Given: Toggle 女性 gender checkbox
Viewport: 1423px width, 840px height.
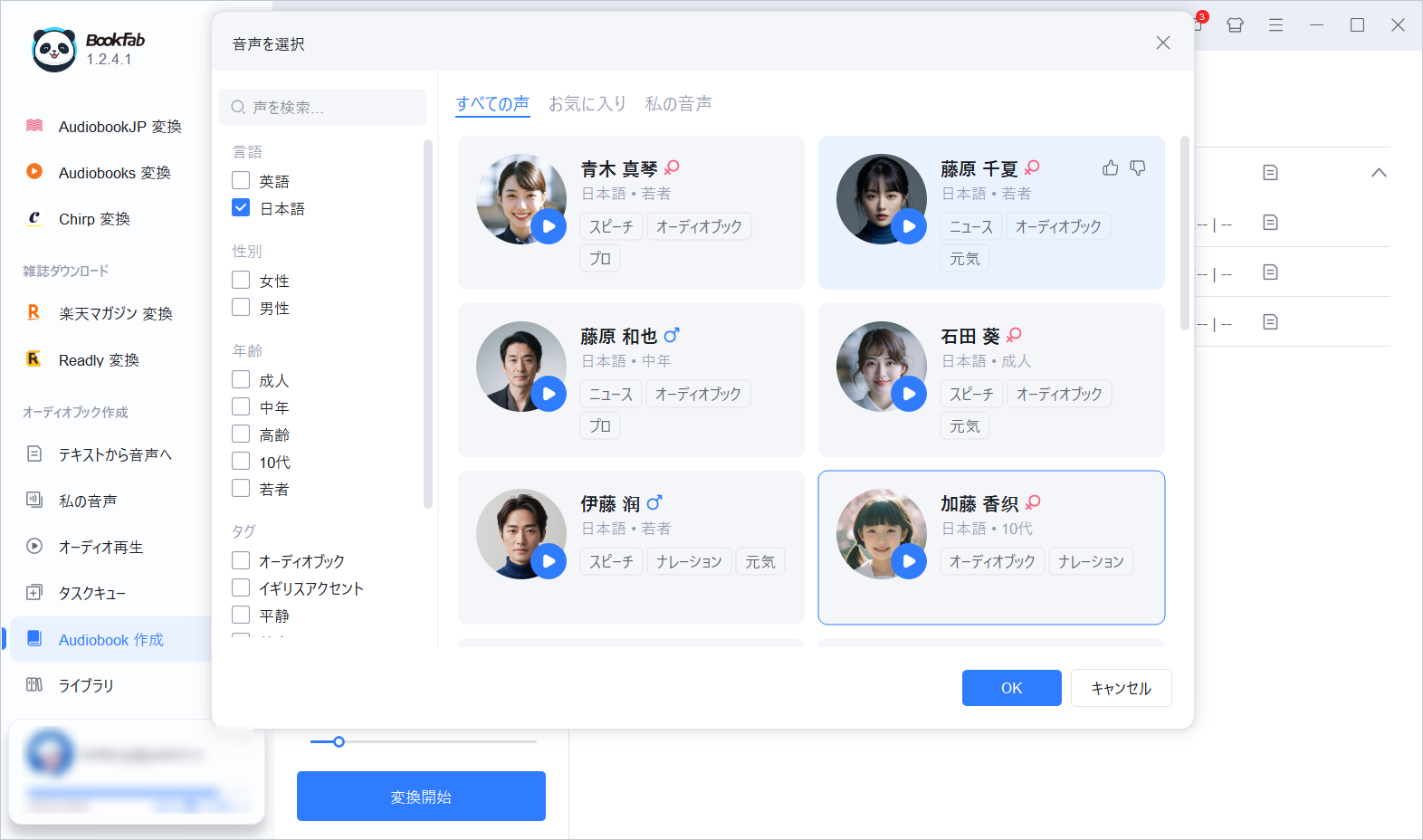Looking at the screenshot, I should (241, 280).
